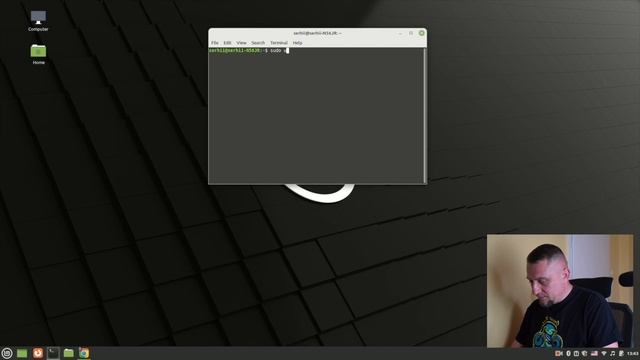This screenshot has width=640, height=360.
Task: Open the Help menu in terminal
Action: 298,43
